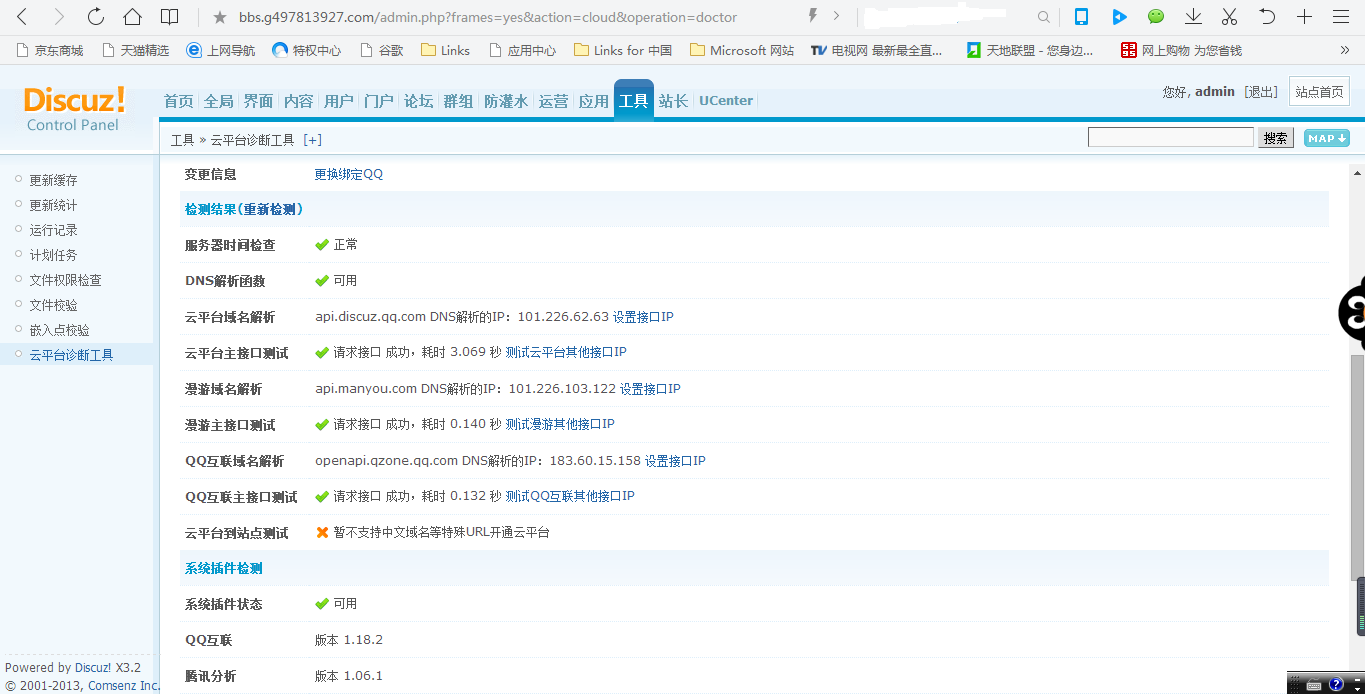The width and height of the screenshot is (1365, 694).
Task: Click the 退出 logout link
Action: (x=1261, y=92)
